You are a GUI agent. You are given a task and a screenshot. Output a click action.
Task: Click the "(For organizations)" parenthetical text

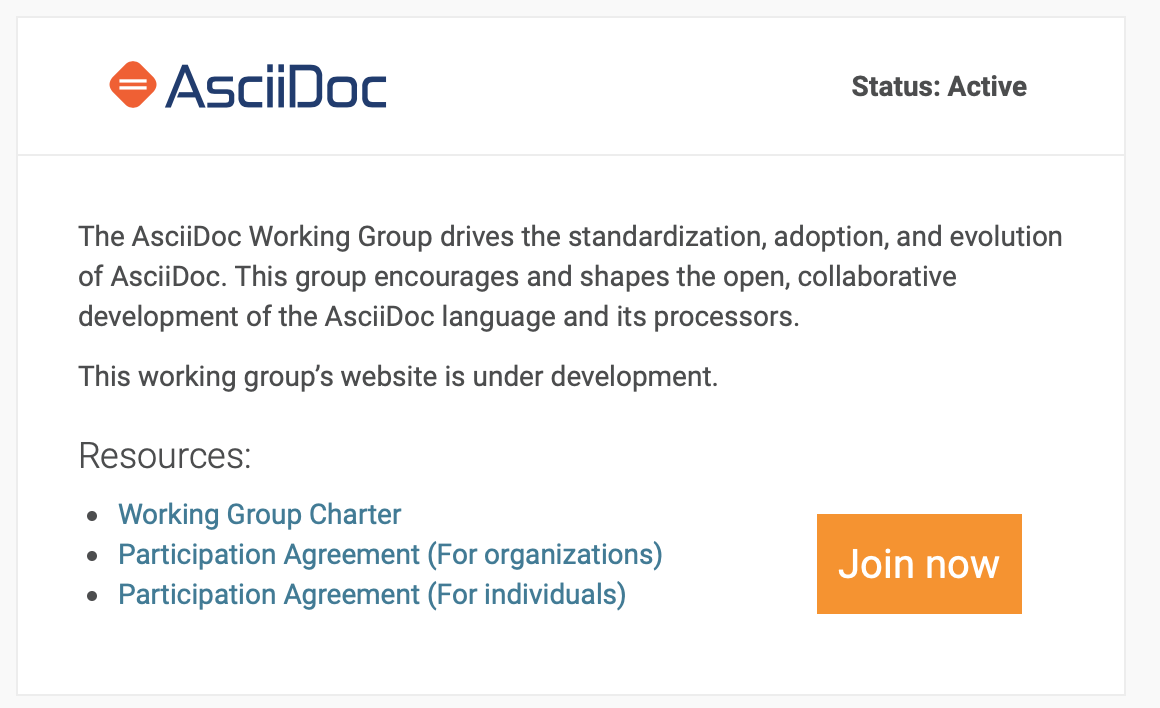pos(545,555)
